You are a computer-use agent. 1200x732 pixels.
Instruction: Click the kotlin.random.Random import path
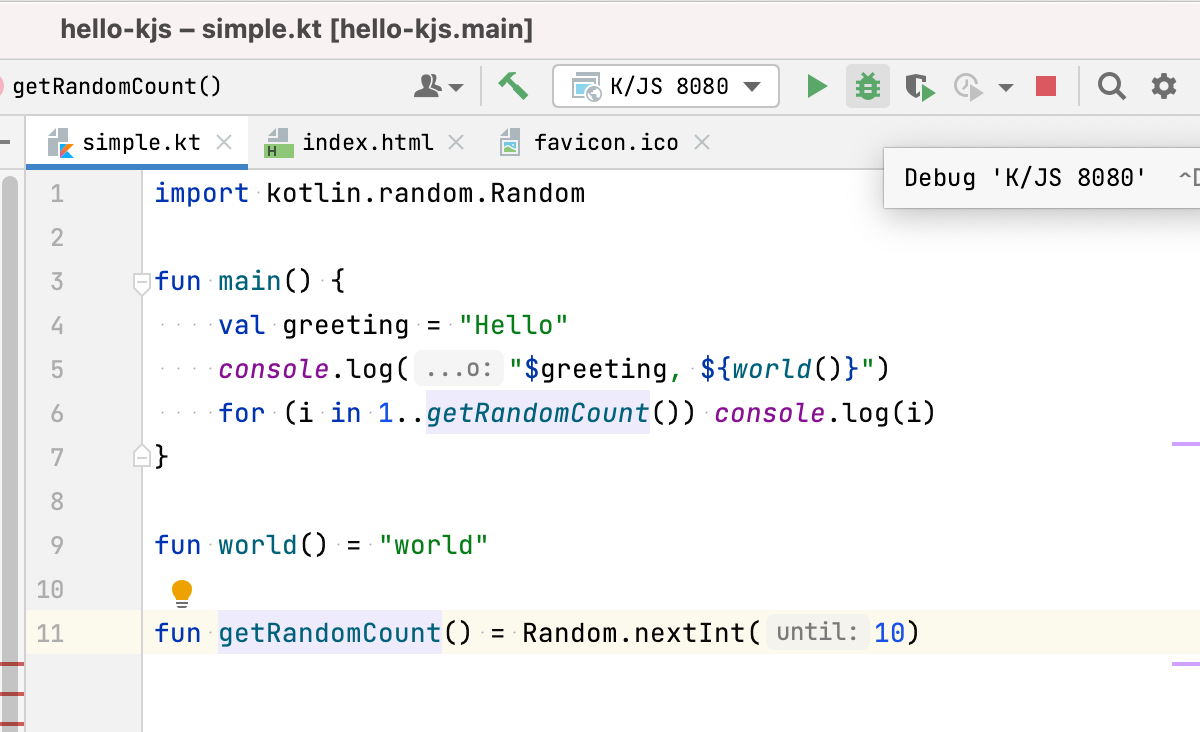click(x=425, y=194)
